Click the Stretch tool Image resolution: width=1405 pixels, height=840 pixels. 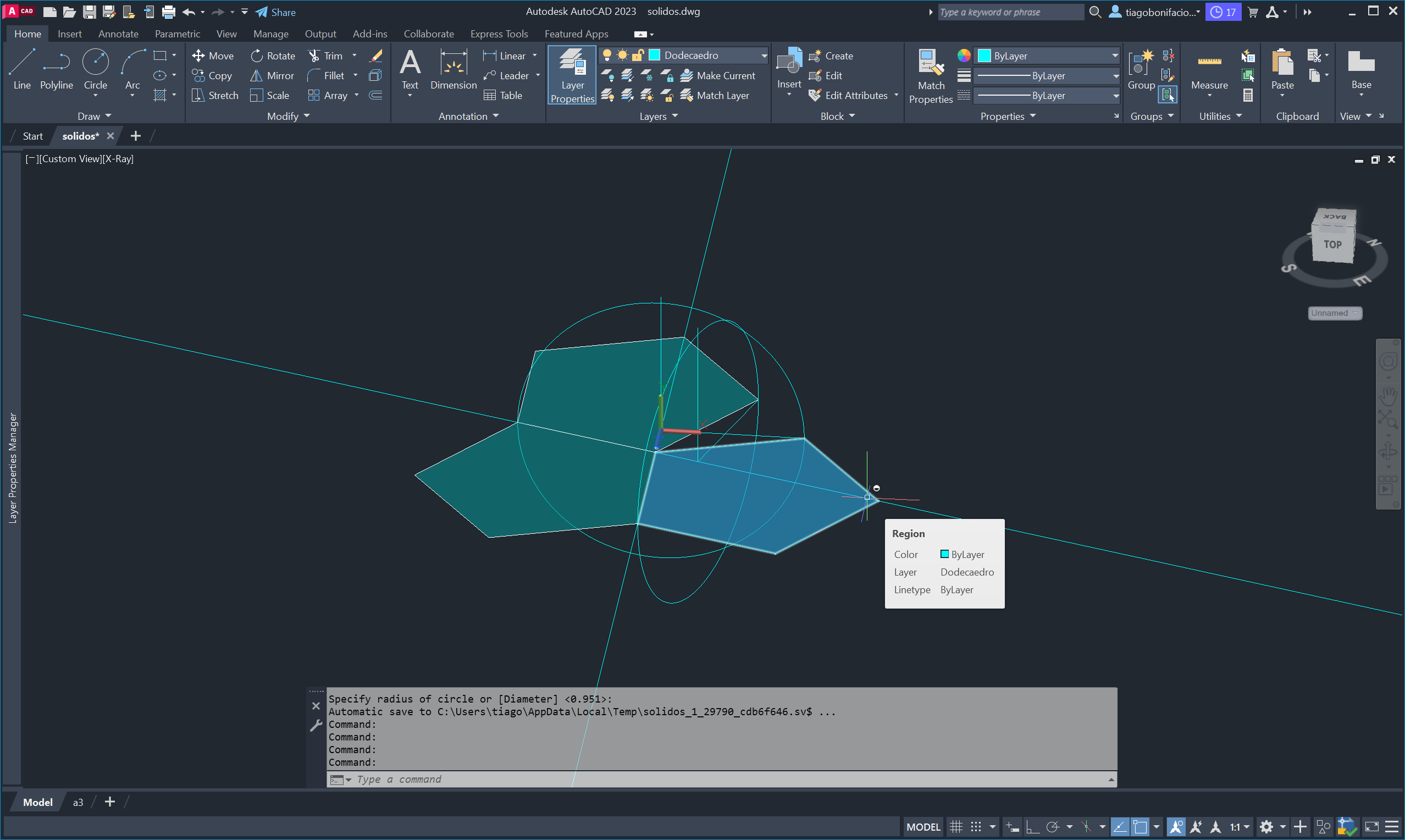tap(215, 95)
